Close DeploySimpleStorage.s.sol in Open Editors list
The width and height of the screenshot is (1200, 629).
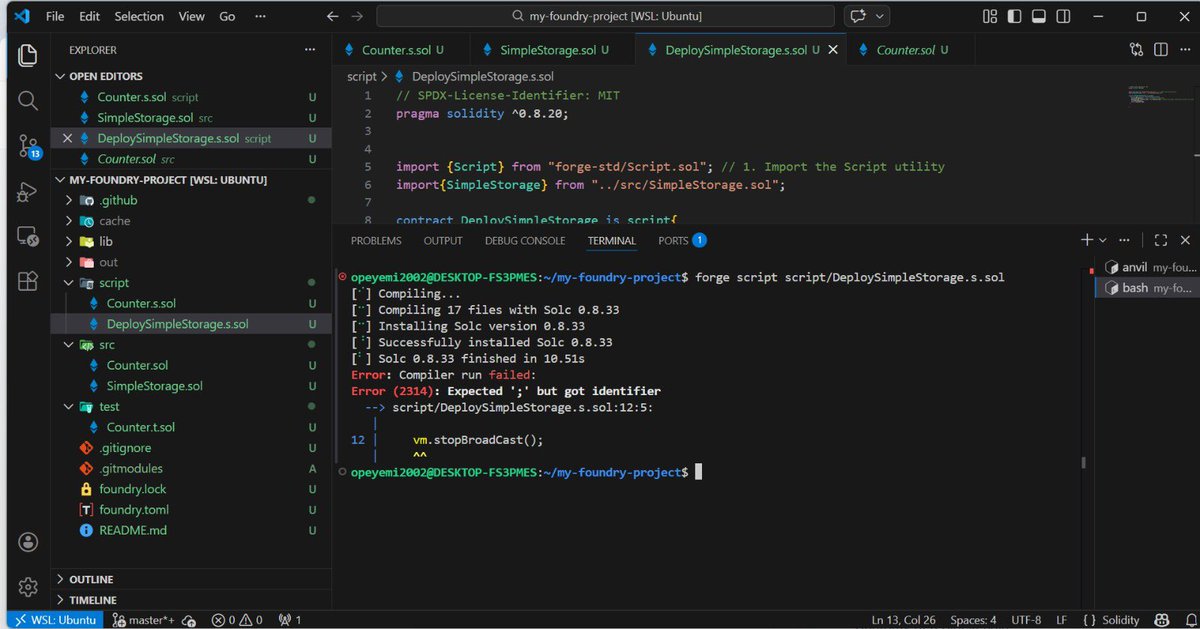68,138
